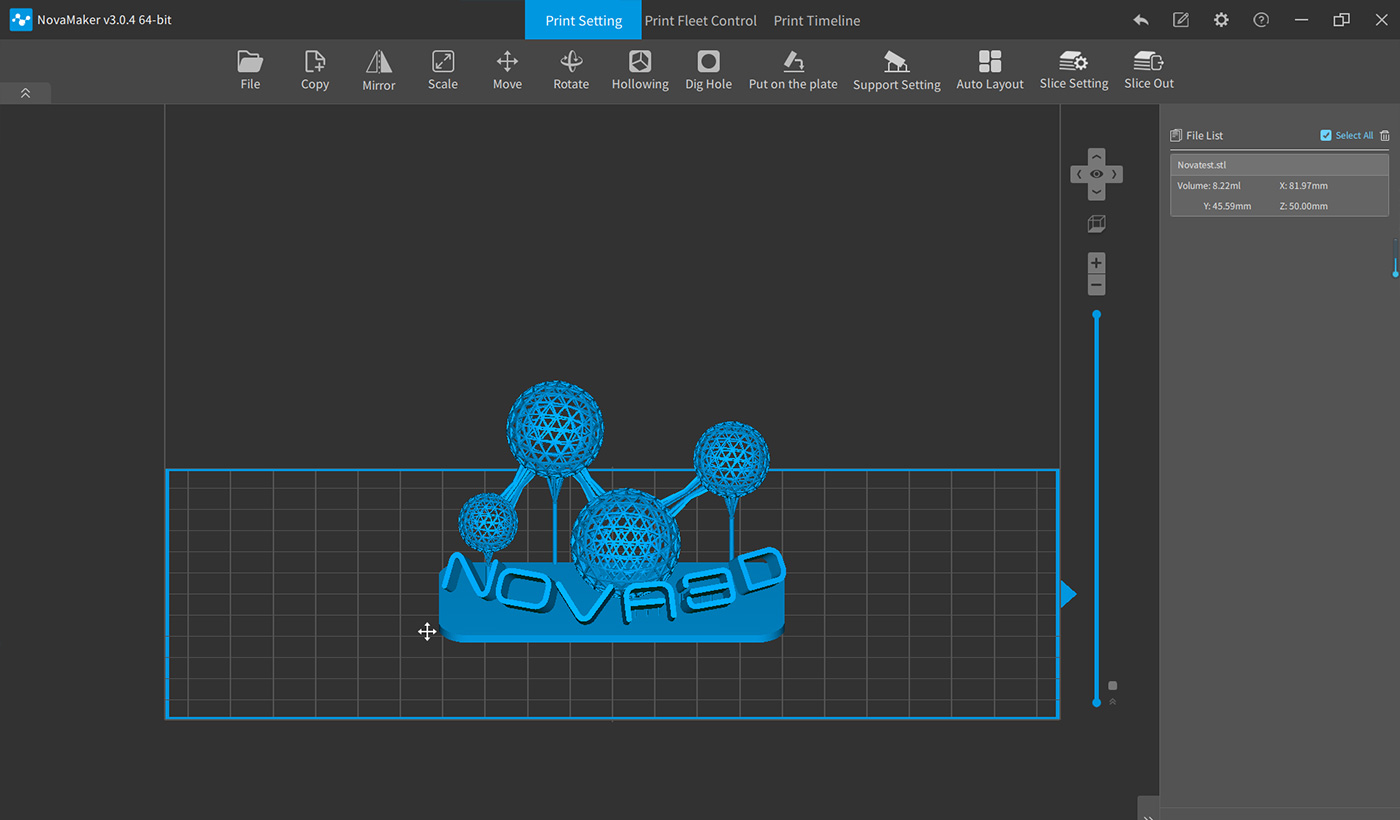The image size is (1400, 820).
Task: Select the Mirror tool
Action: pos(379,70)
